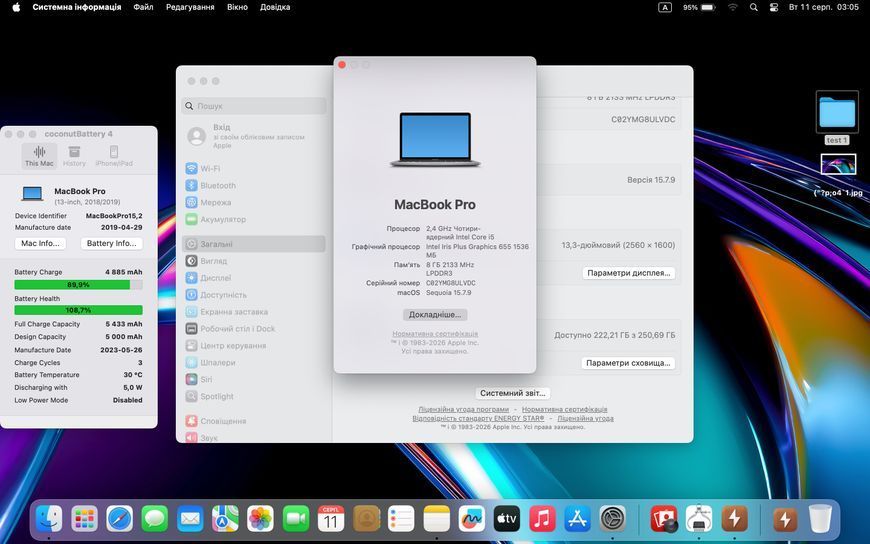Viewport: 870px width, 544px height.
Task: Open the Messages app in the Dock
Action: [155, 520]
